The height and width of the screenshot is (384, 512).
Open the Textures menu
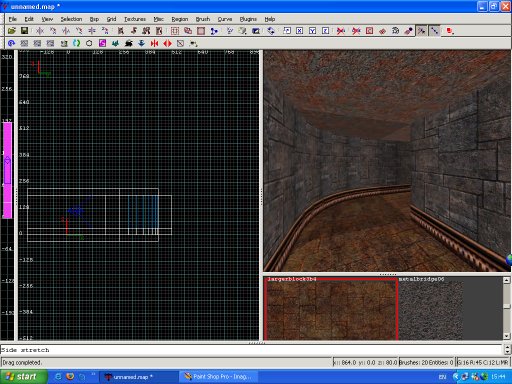pos(135,19)
